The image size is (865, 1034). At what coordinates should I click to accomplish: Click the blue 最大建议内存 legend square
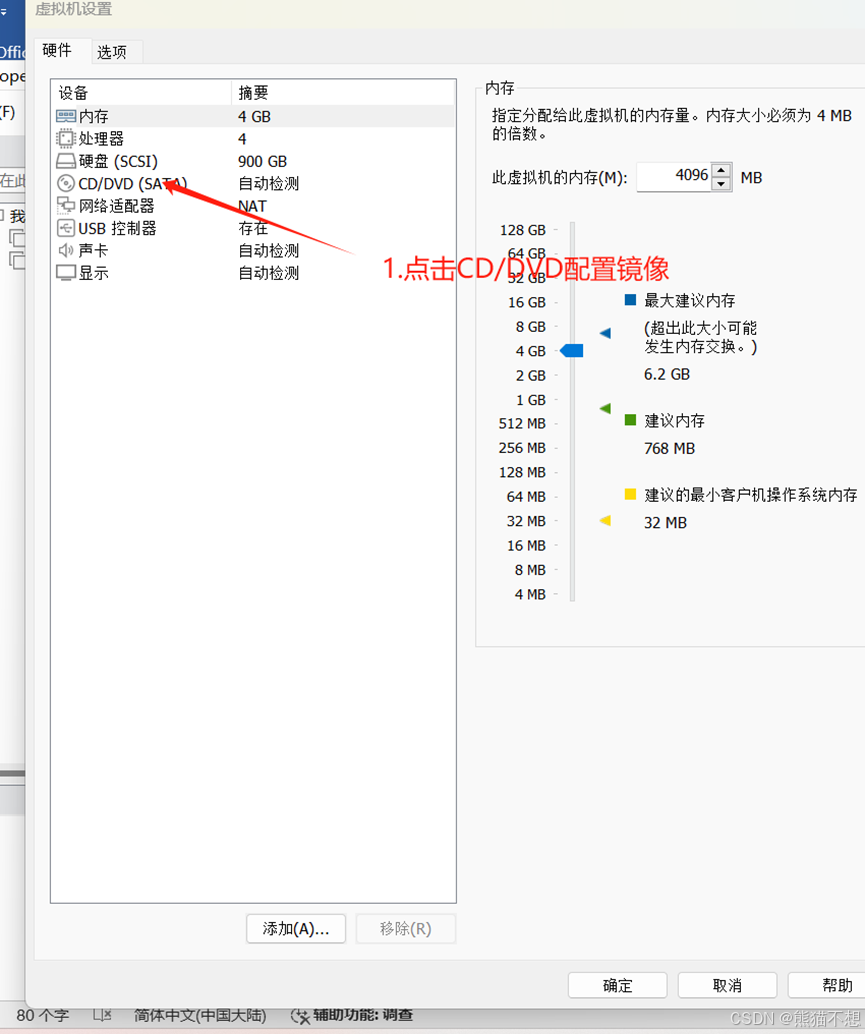click(630, 300)
